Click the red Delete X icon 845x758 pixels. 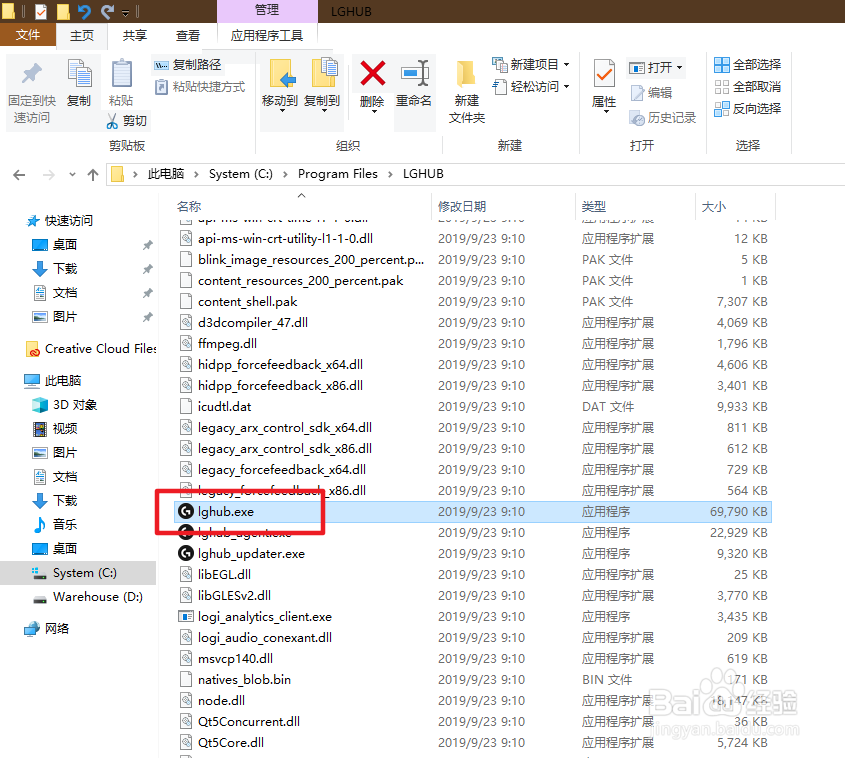tap(372, 73)
